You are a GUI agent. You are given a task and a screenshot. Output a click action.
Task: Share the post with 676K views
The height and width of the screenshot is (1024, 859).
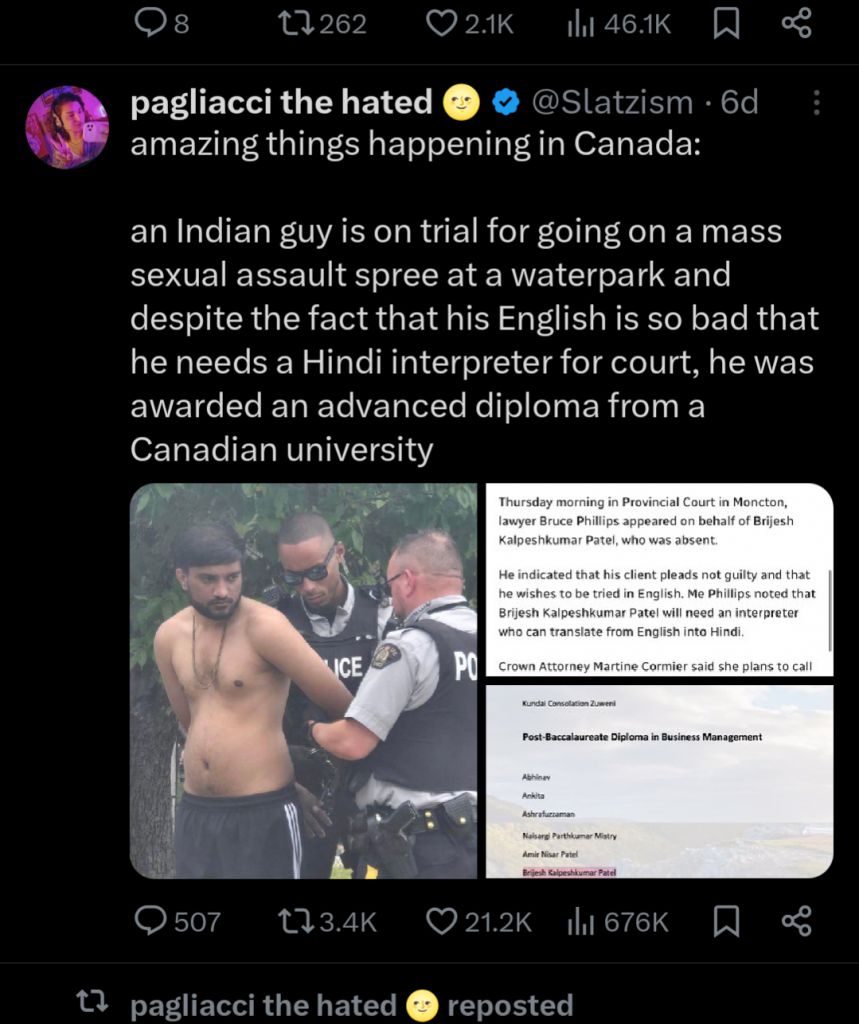(797, 921)
